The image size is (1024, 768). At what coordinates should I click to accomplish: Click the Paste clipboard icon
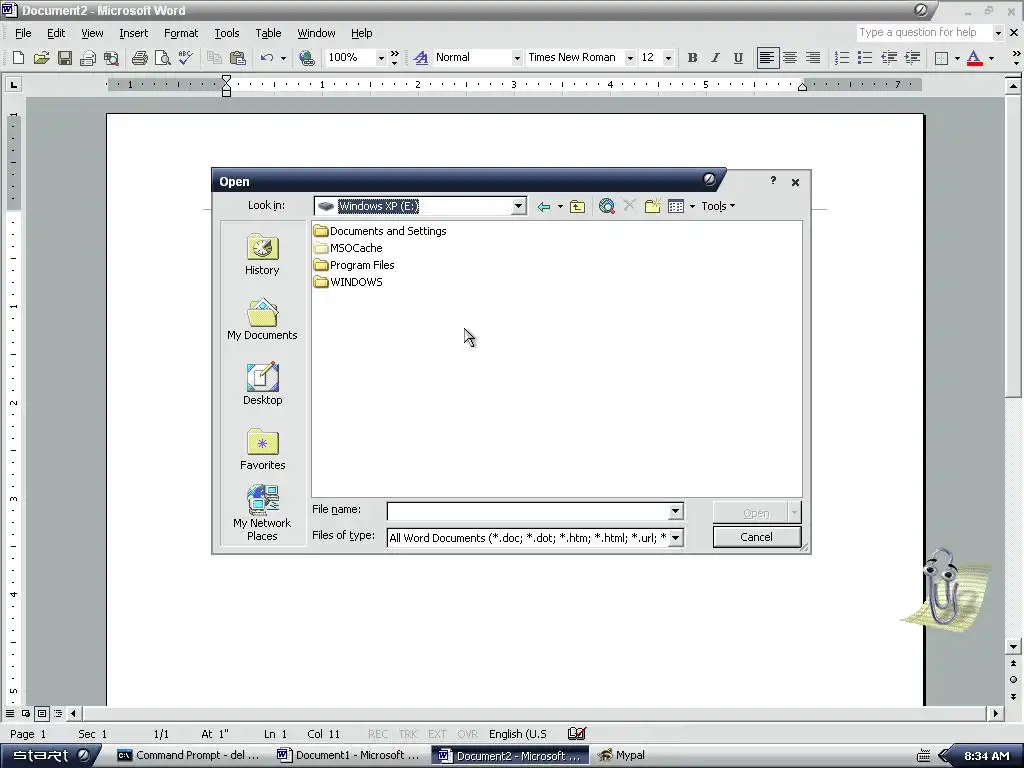tap(238, 58)
